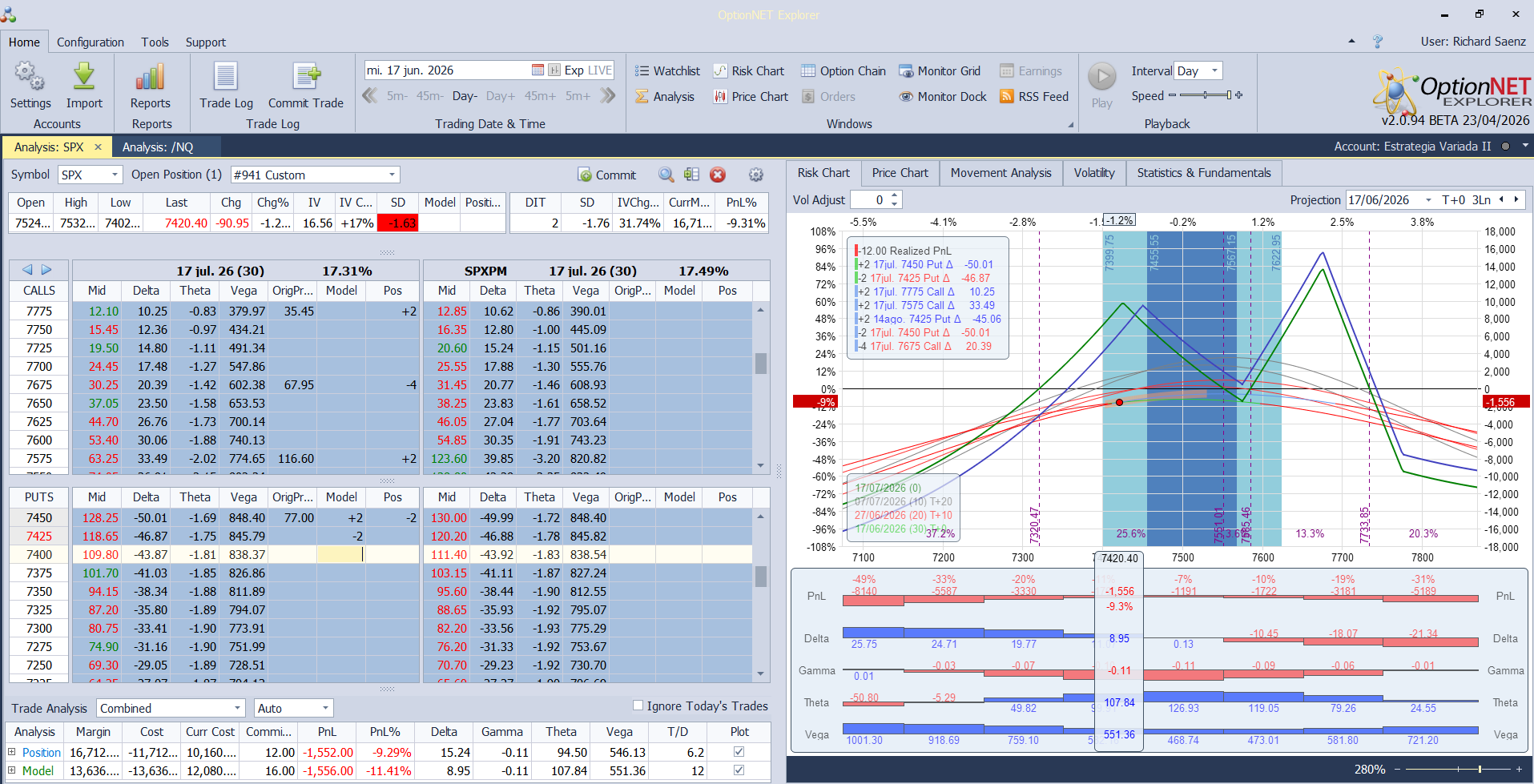This screenshot has width=1534, height=784.
Task: Open the calendar picker for trading date
Action: pos(538,70)
